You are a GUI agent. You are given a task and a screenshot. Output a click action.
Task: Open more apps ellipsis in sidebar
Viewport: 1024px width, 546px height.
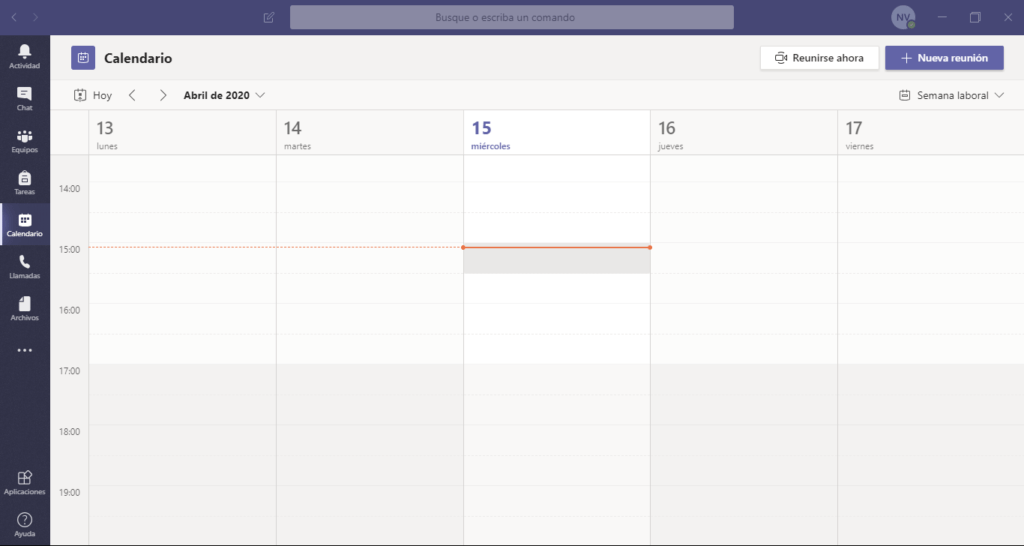coord(24,351)
